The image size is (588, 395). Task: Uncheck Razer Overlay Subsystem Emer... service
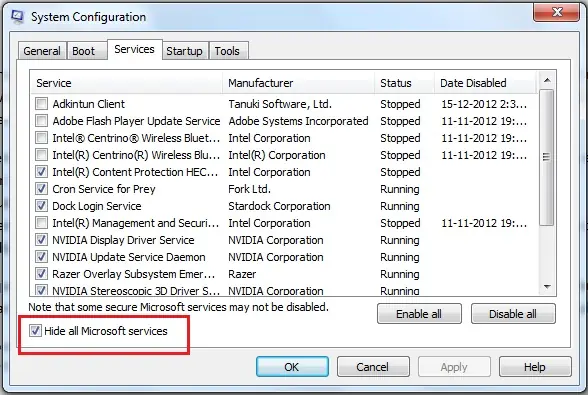pos(41,274)
